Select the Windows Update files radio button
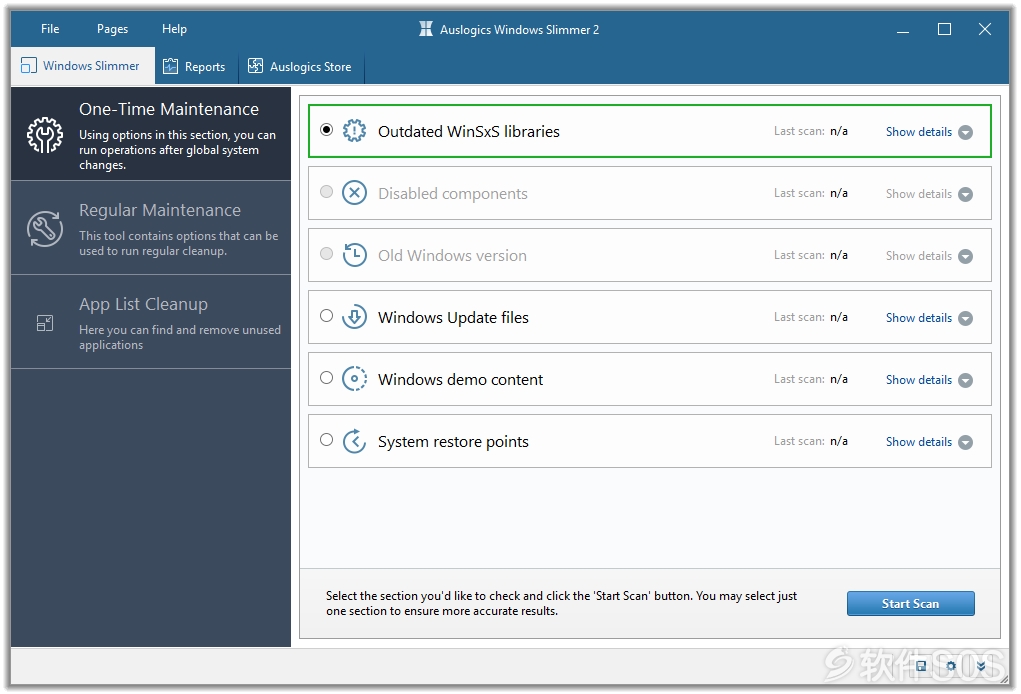The image size is (1021, 694). click(x=326, y=316)
